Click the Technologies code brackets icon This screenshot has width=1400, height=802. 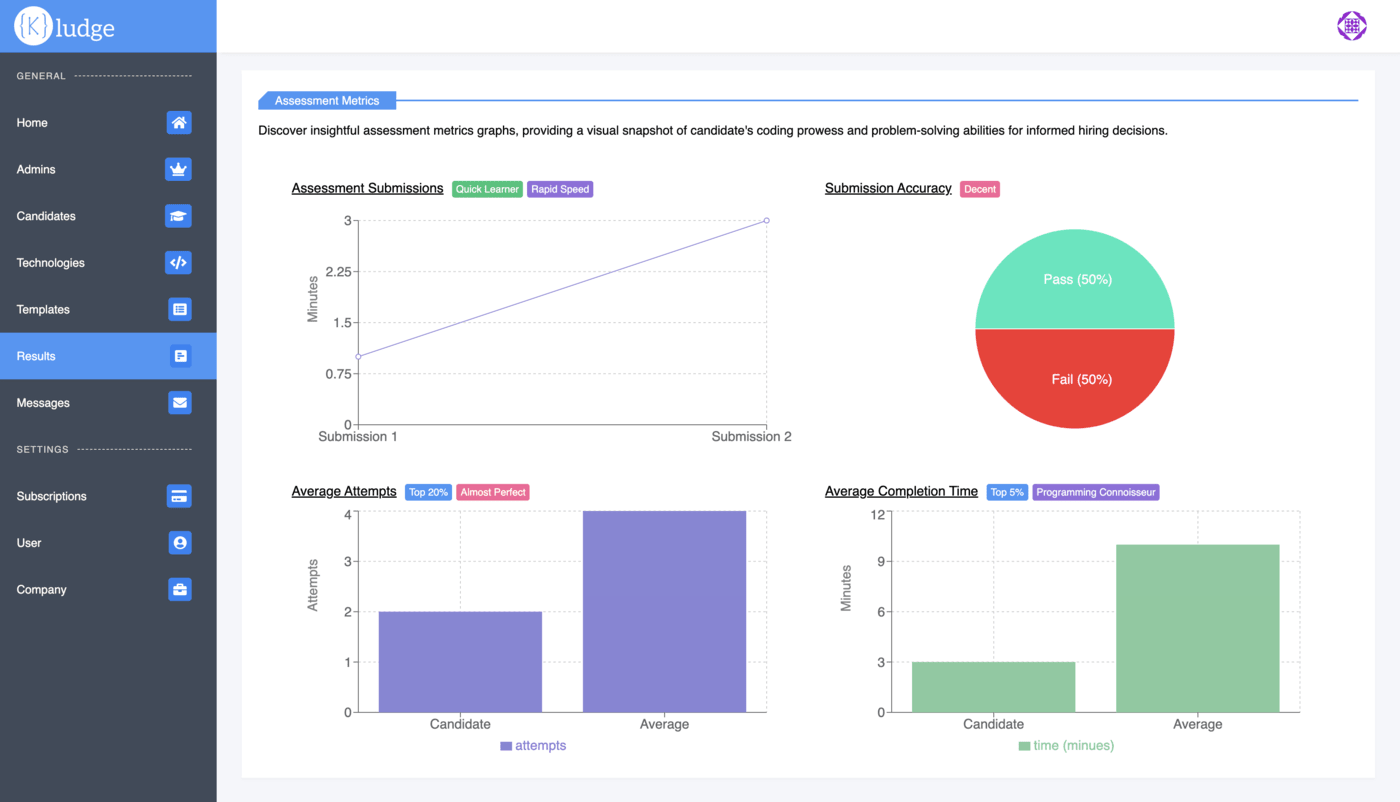pos(179,263)
